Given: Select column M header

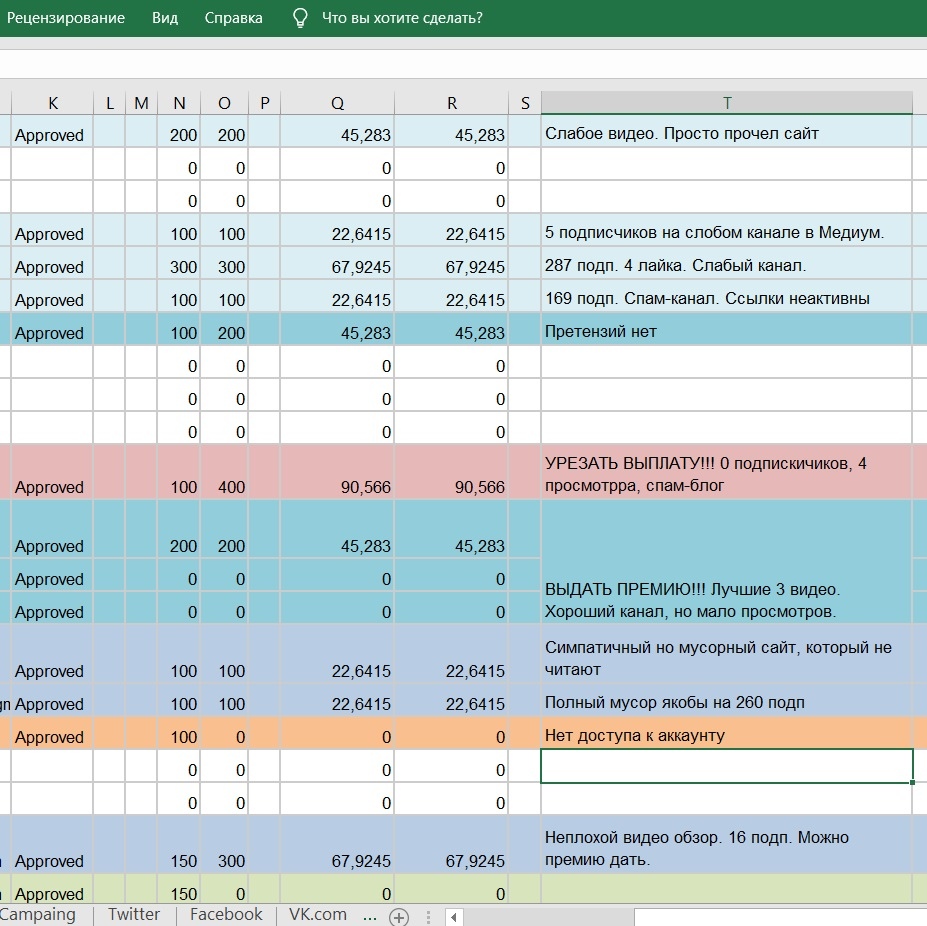Looking at the screenshot, I should click(141, 103).
